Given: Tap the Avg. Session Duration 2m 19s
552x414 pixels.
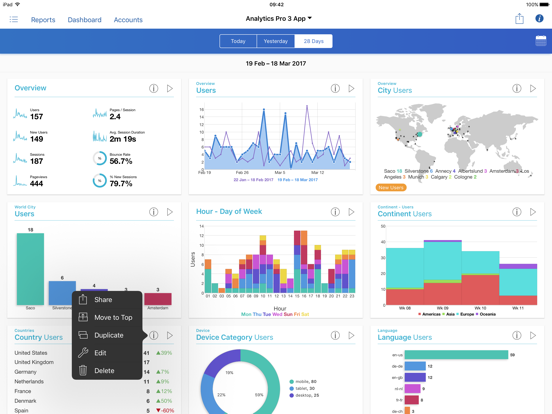Looking at the screenshot, I should click(119, 137).
